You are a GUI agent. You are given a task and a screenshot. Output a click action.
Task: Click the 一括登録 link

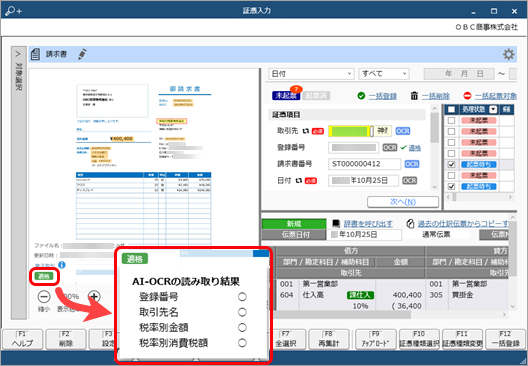[383, 96]
